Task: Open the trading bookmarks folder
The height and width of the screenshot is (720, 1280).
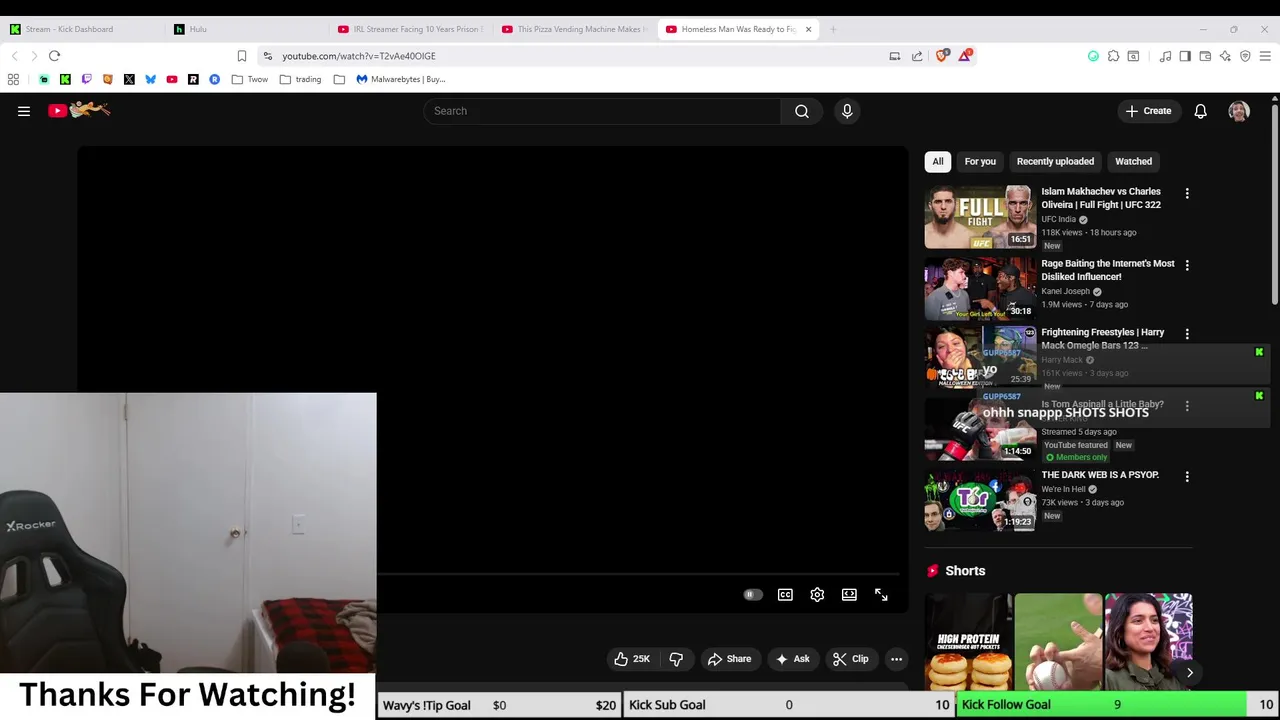Action: pyautogui.click(x=300, y=79)
